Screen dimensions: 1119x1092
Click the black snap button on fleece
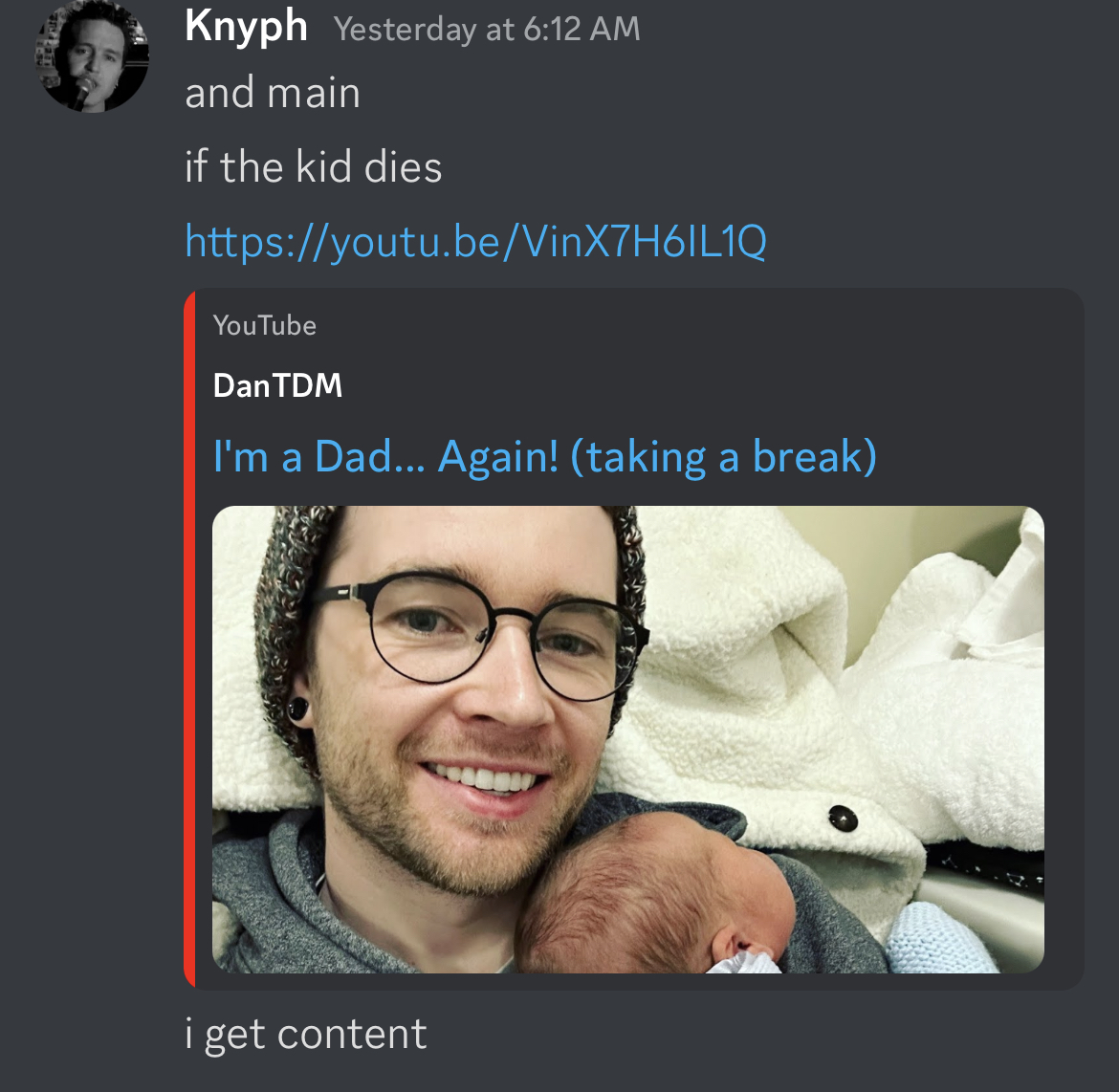(843, 818)
